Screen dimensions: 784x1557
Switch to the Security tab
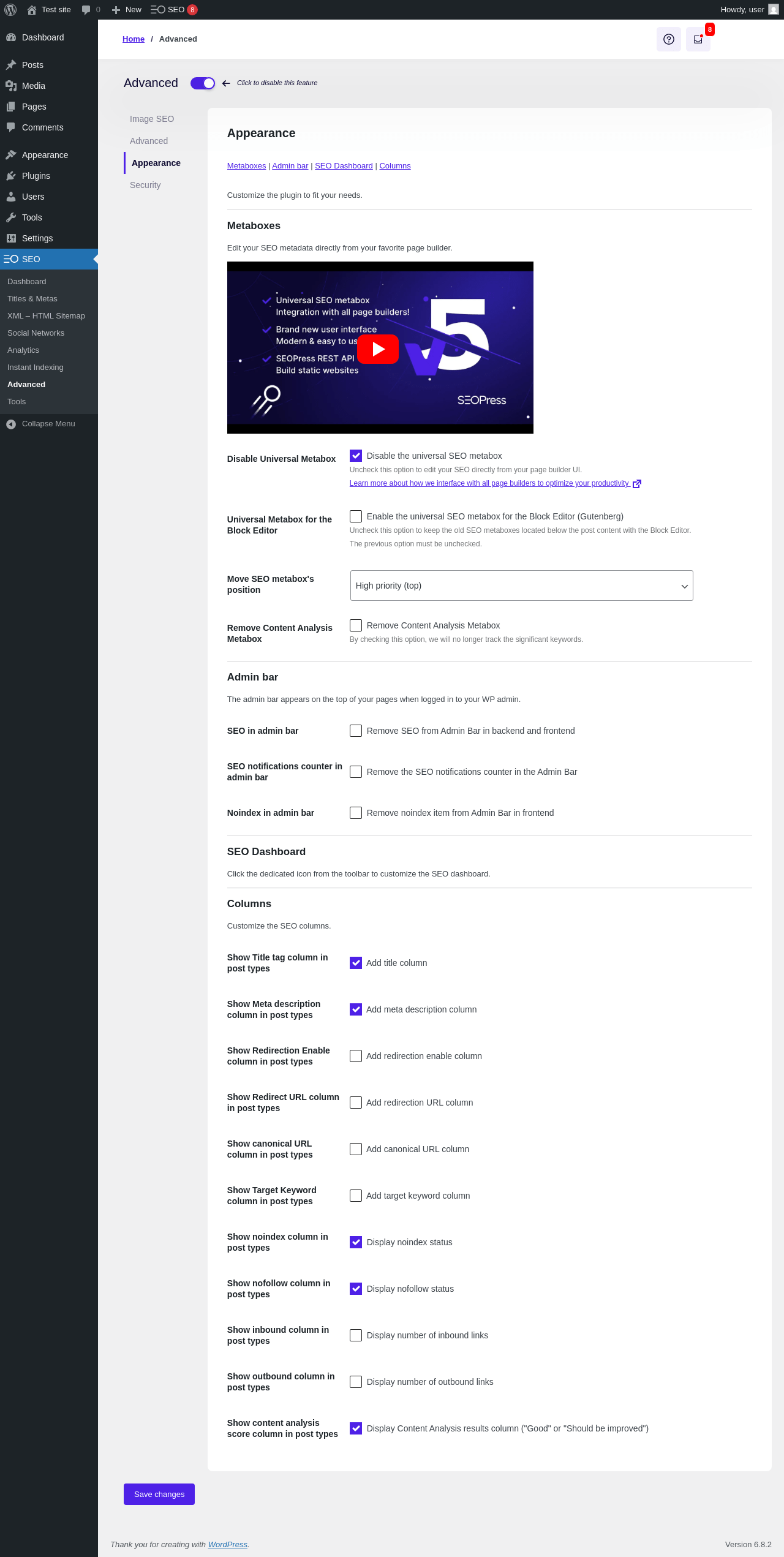(x=145, y=185)
